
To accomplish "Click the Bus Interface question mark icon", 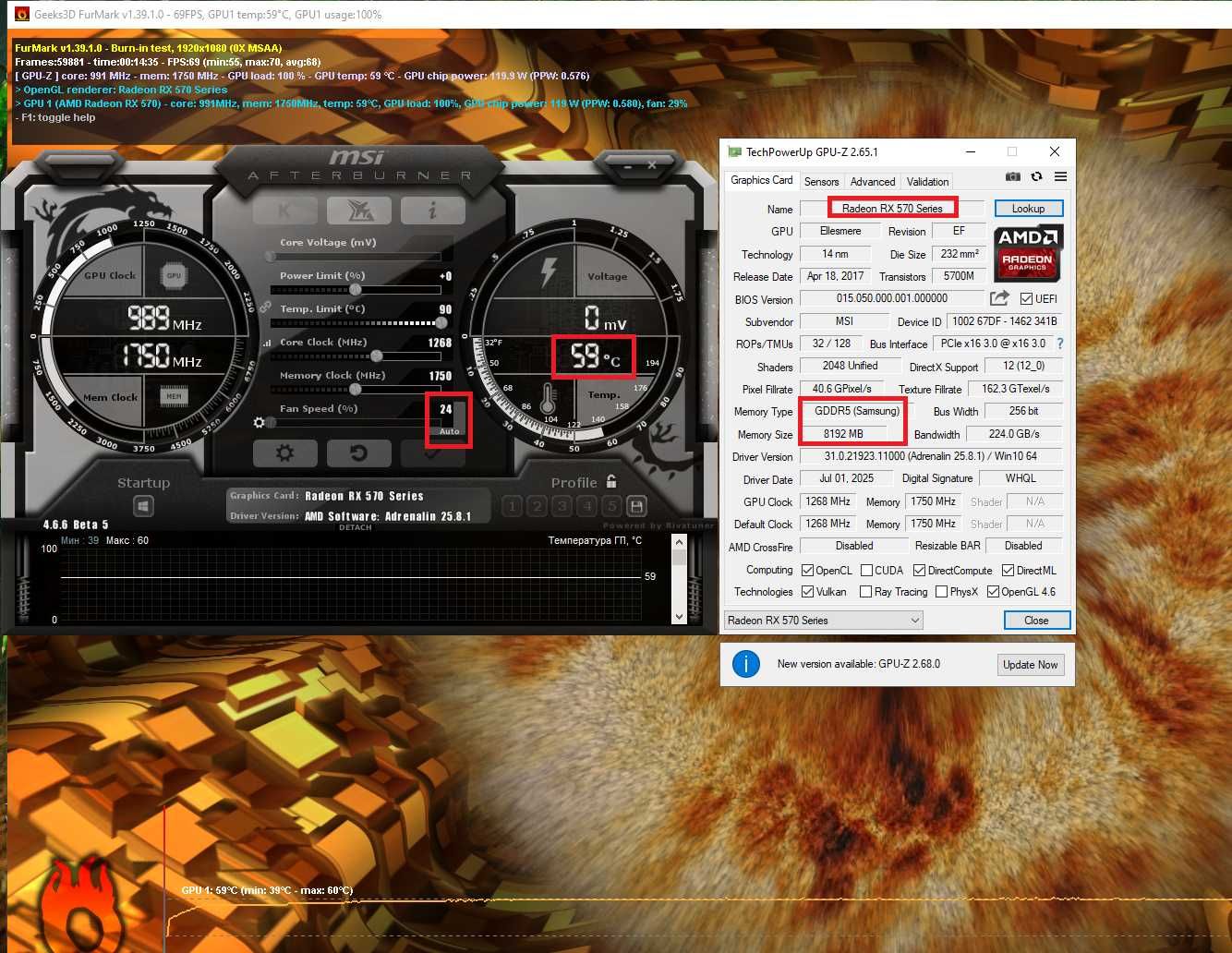I will (1060, 344).
